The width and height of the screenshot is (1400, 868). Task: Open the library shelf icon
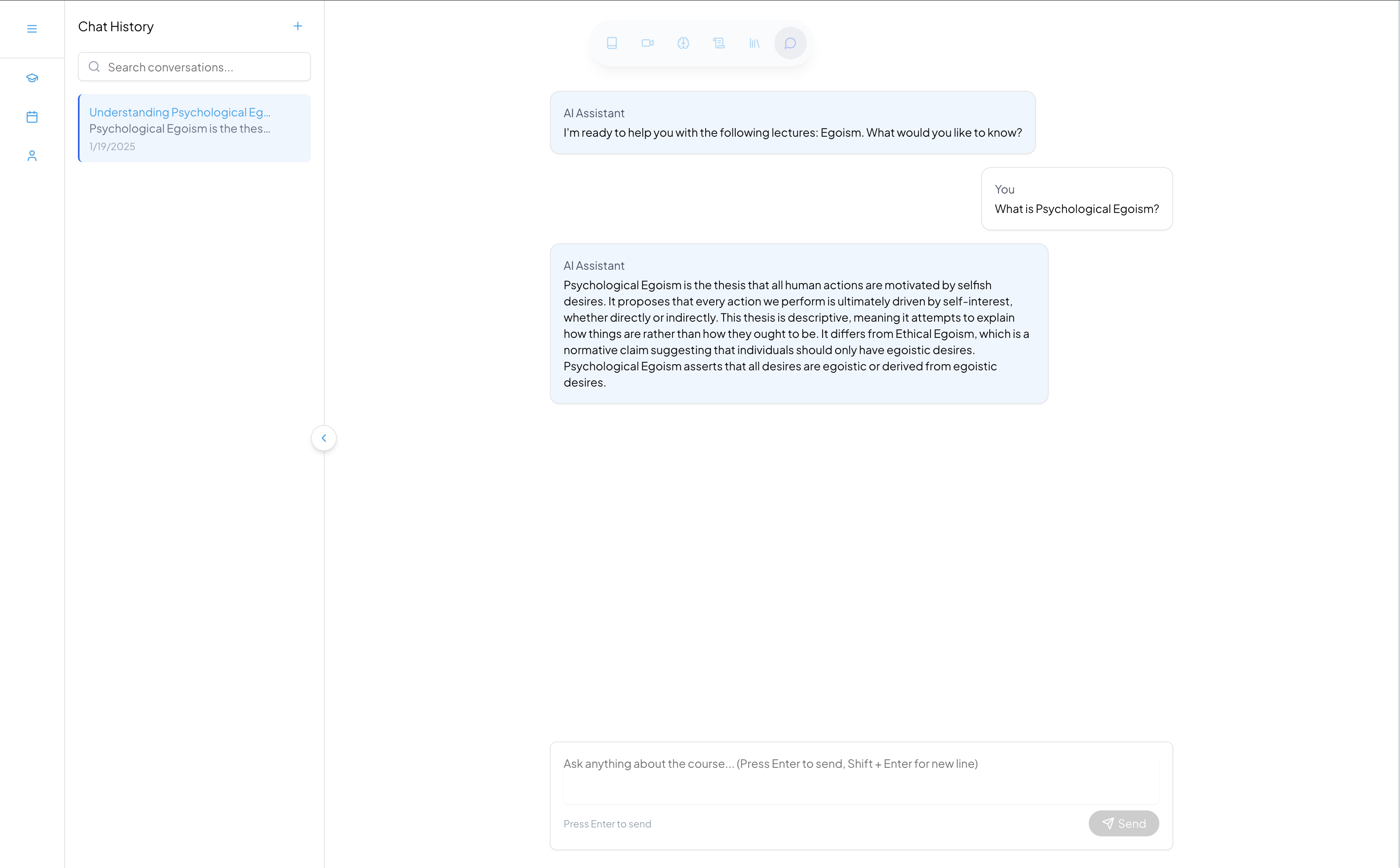(754, 43)
